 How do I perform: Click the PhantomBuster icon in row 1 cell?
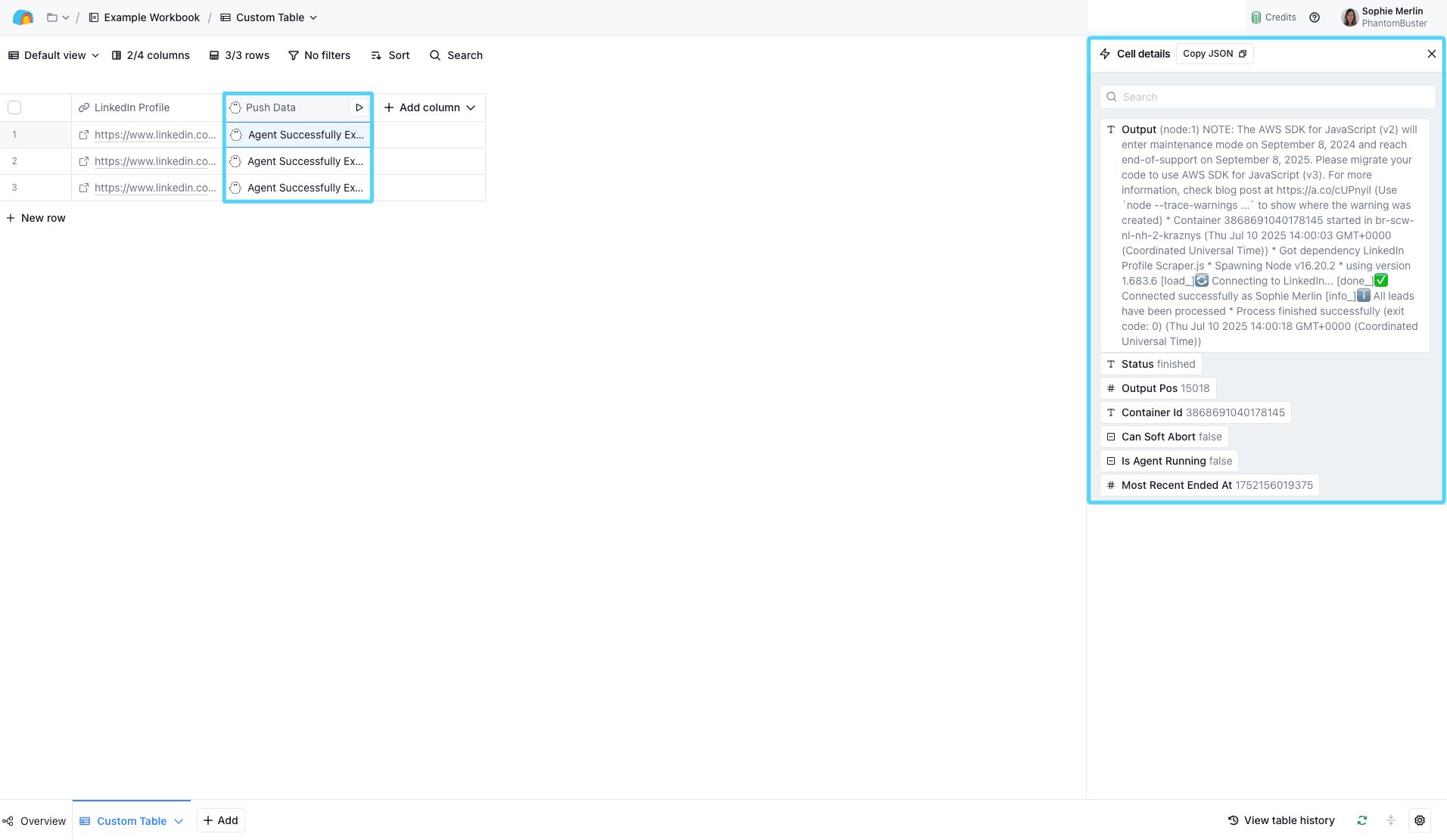tap(235, 135)
